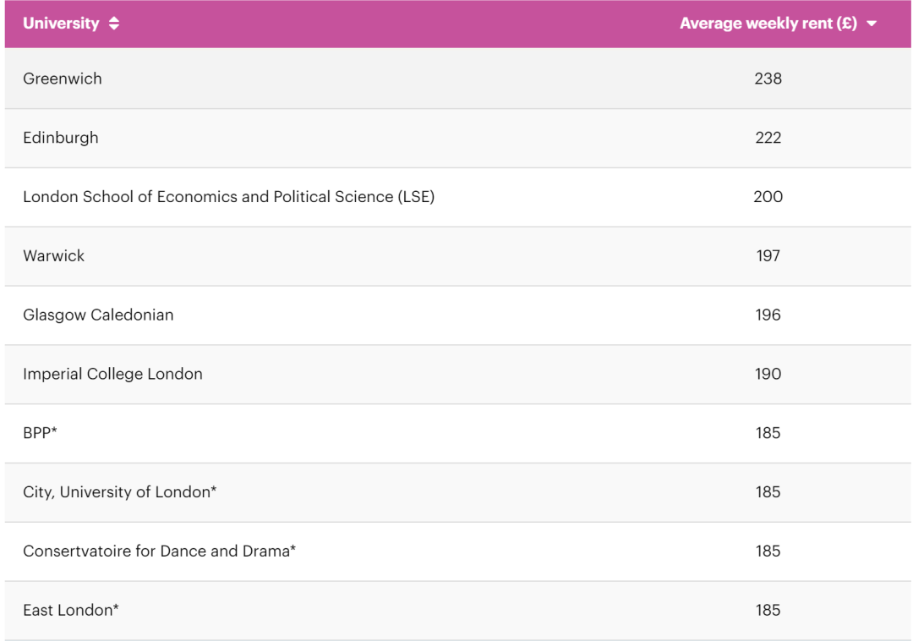The height and width of the screenshot is (641, 917).
Task: Click the 238 rent value
Action: 768,79
